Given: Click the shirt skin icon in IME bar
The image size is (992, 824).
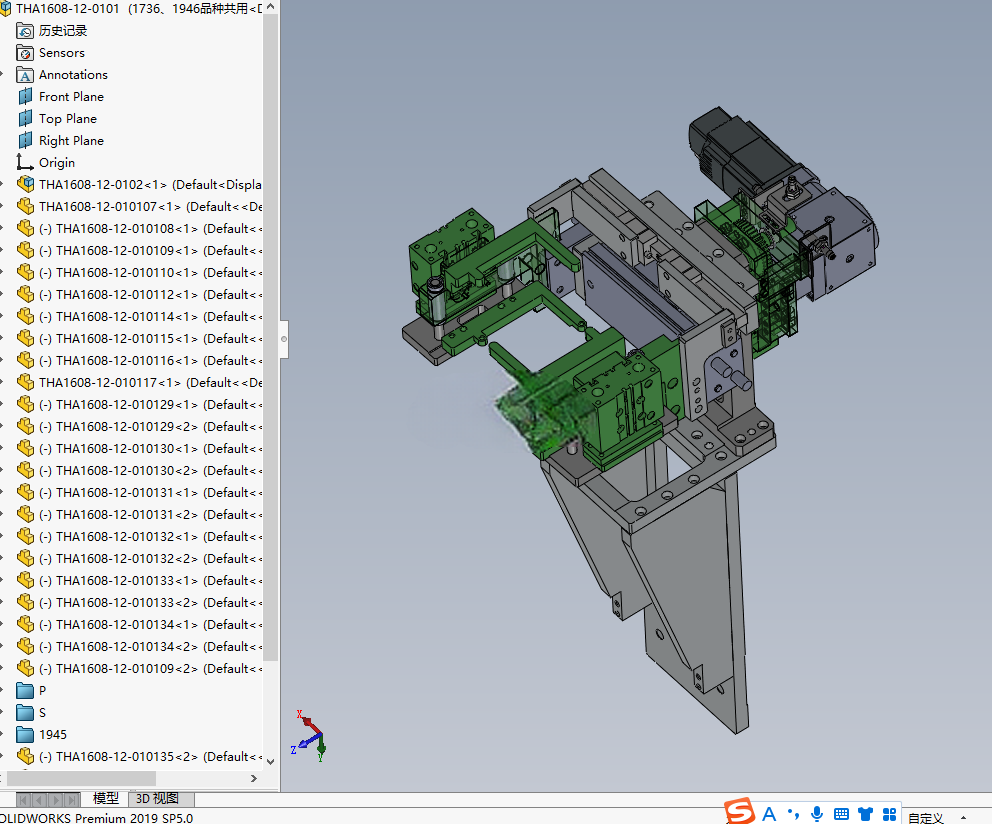Looking at the screenshot, I should 865,814.
